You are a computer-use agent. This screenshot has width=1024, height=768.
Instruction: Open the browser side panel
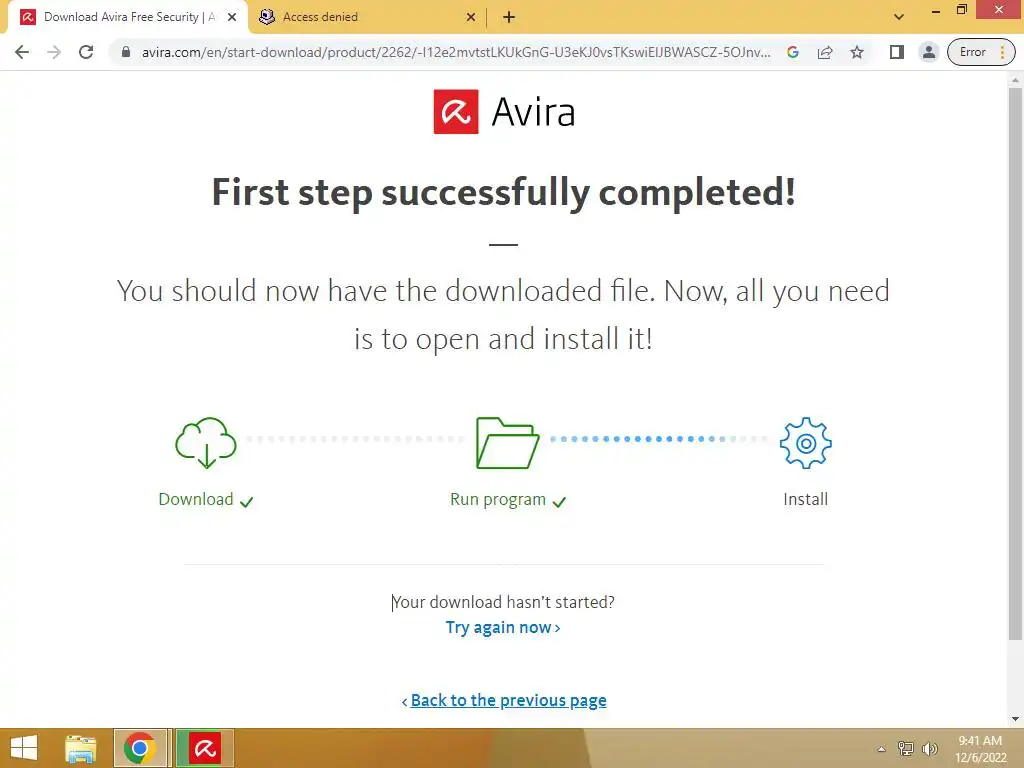pos(897,52)
